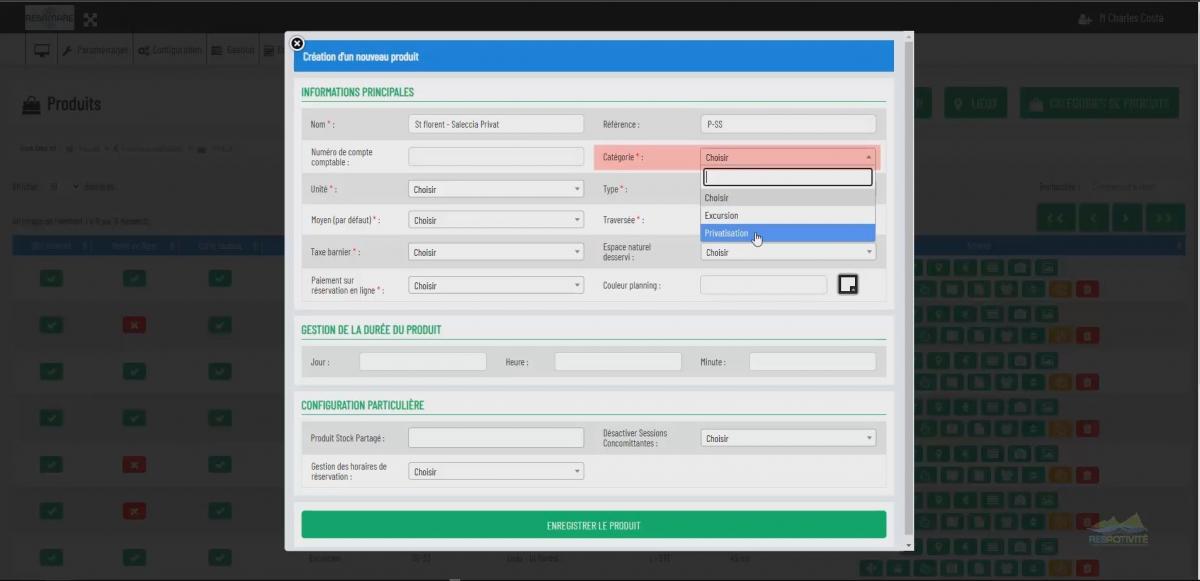The width and height of the screenshot is (1200, 581).
Task: Go to next page with > button
Action: [x=1127, y=217]
